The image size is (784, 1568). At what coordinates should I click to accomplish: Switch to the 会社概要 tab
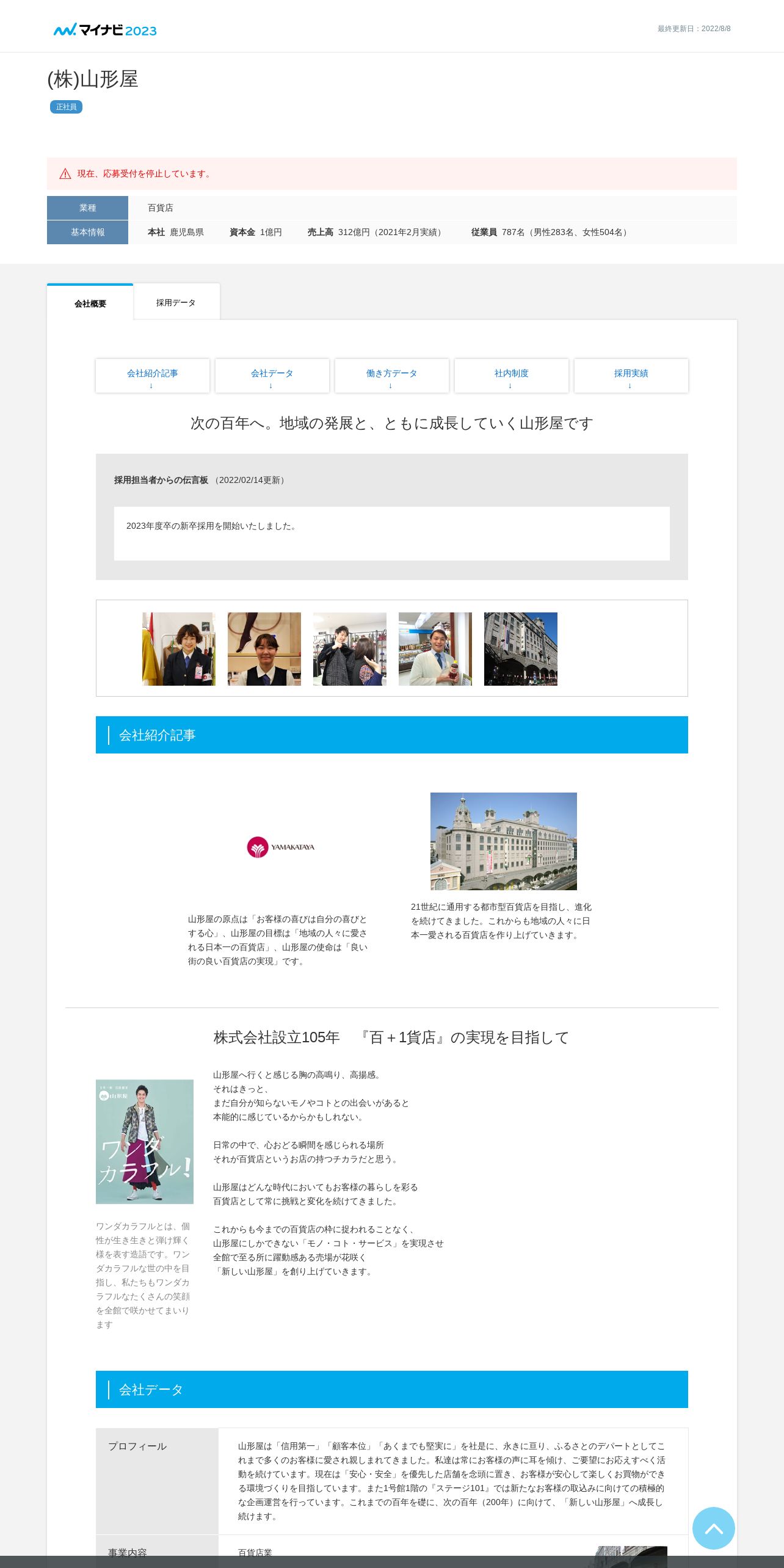coord(90,303)
